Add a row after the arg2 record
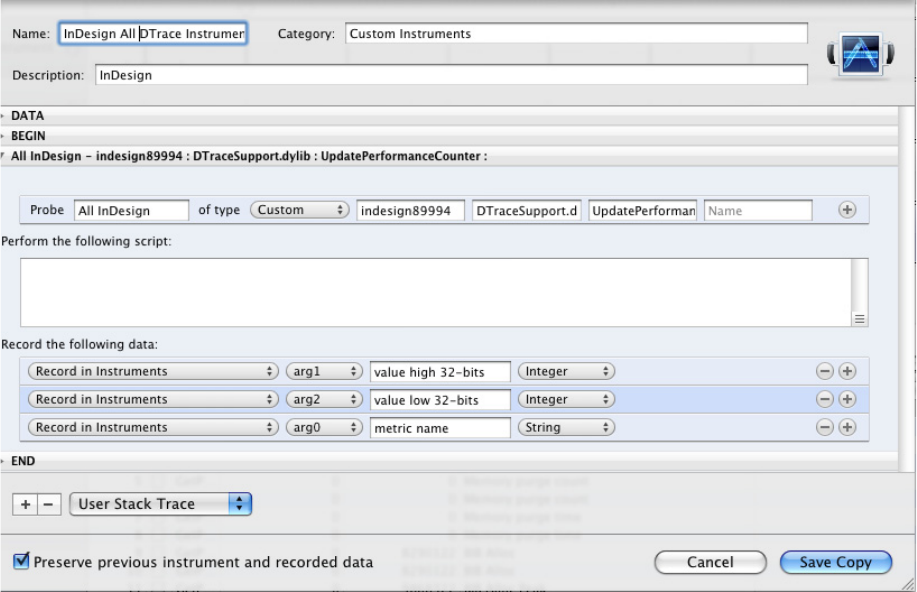Screen dimensions: 917x592 (x=847, y=399)
